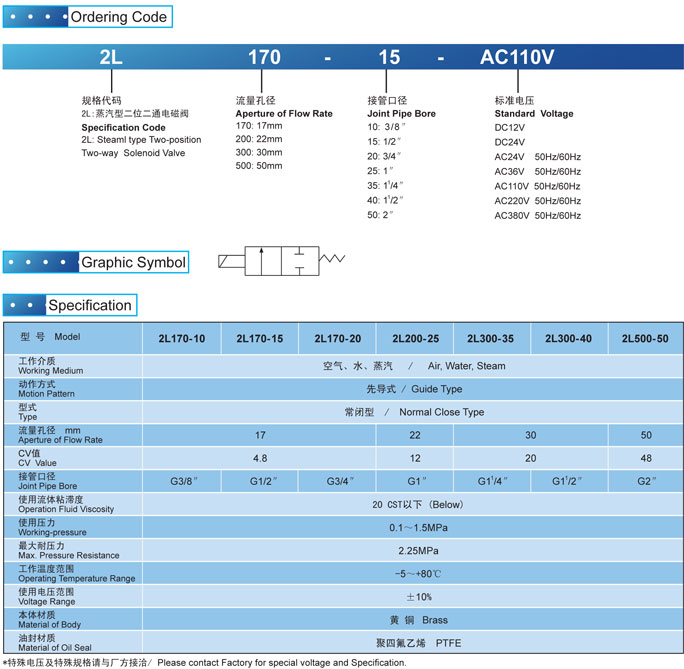
Task: Click the 'DC24V' voltage entry
Action: (510, 142)
